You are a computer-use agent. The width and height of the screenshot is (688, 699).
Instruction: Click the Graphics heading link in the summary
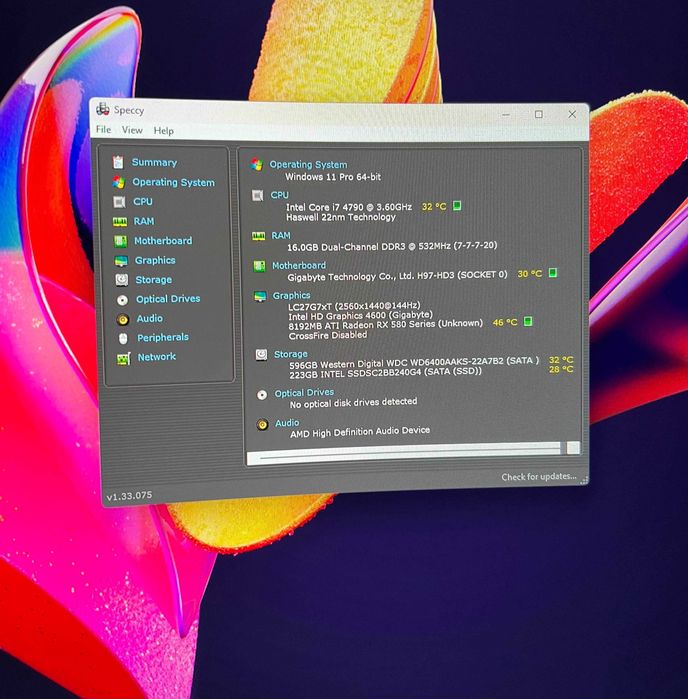292,296
